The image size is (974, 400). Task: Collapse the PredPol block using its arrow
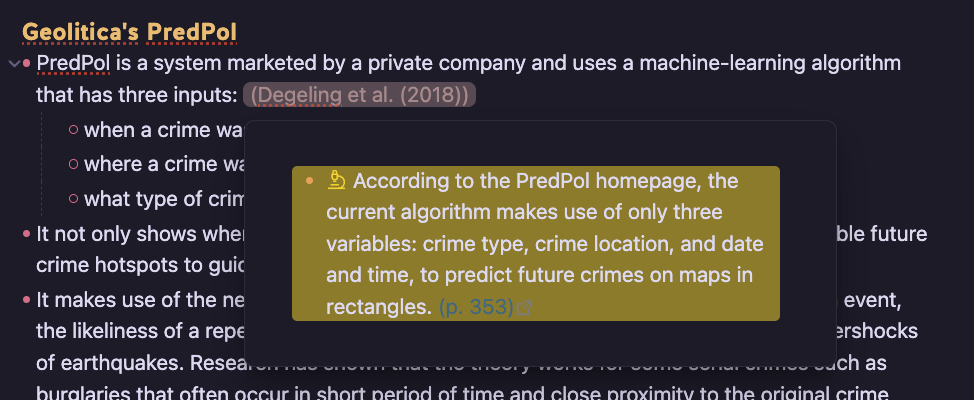[12, 65]
